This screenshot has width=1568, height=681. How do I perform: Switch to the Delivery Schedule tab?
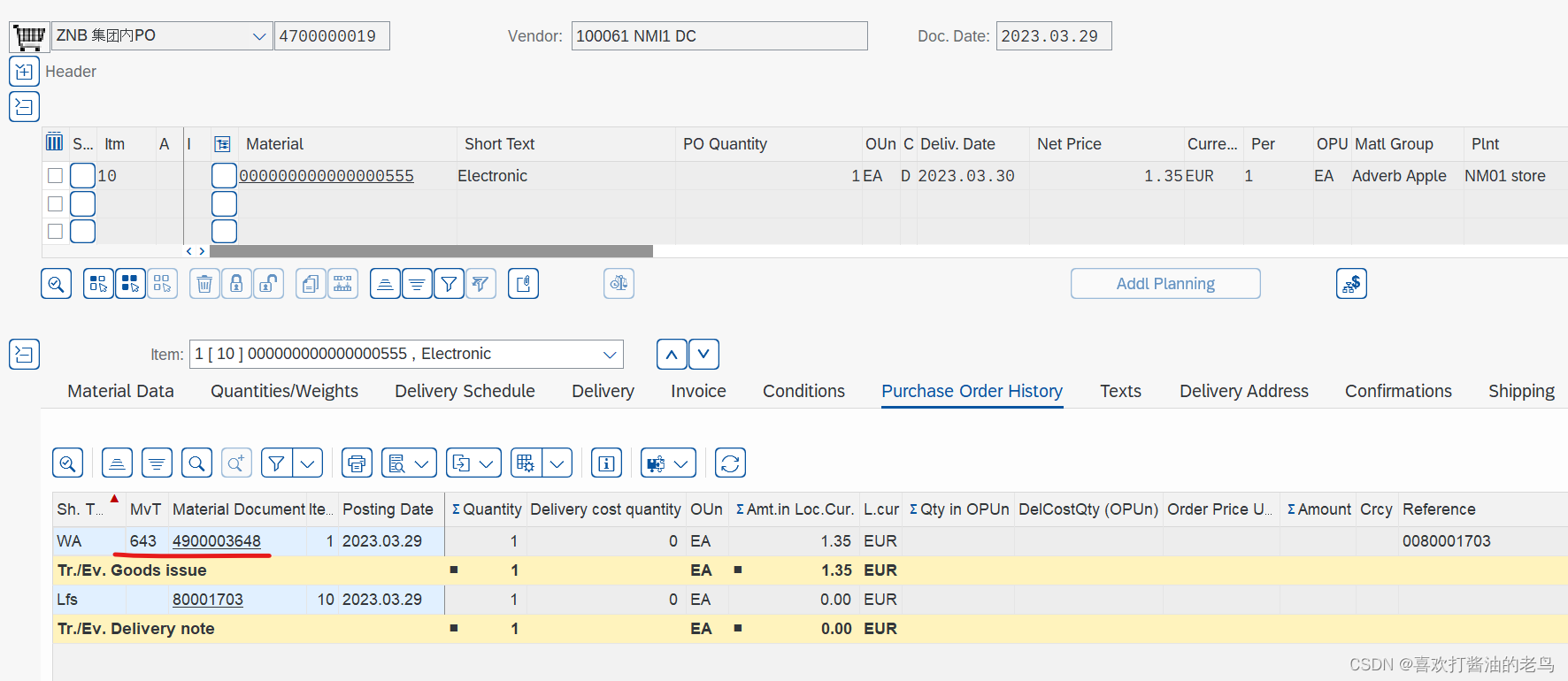[x=465, y=391]
